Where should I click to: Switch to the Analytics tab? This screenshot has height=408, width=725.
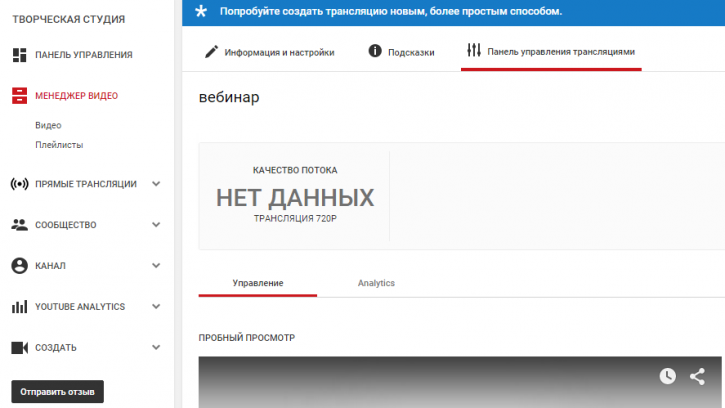tap(376, 283)
